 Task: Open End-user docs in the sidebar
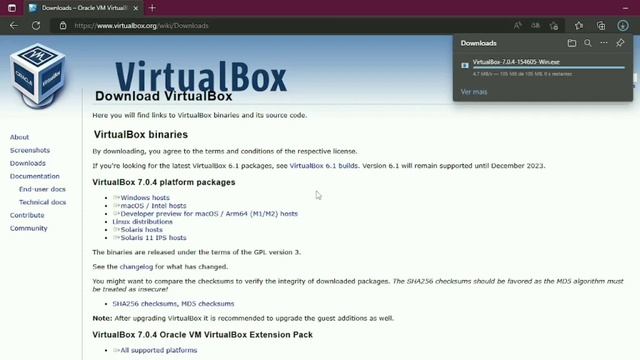point(42,189)
